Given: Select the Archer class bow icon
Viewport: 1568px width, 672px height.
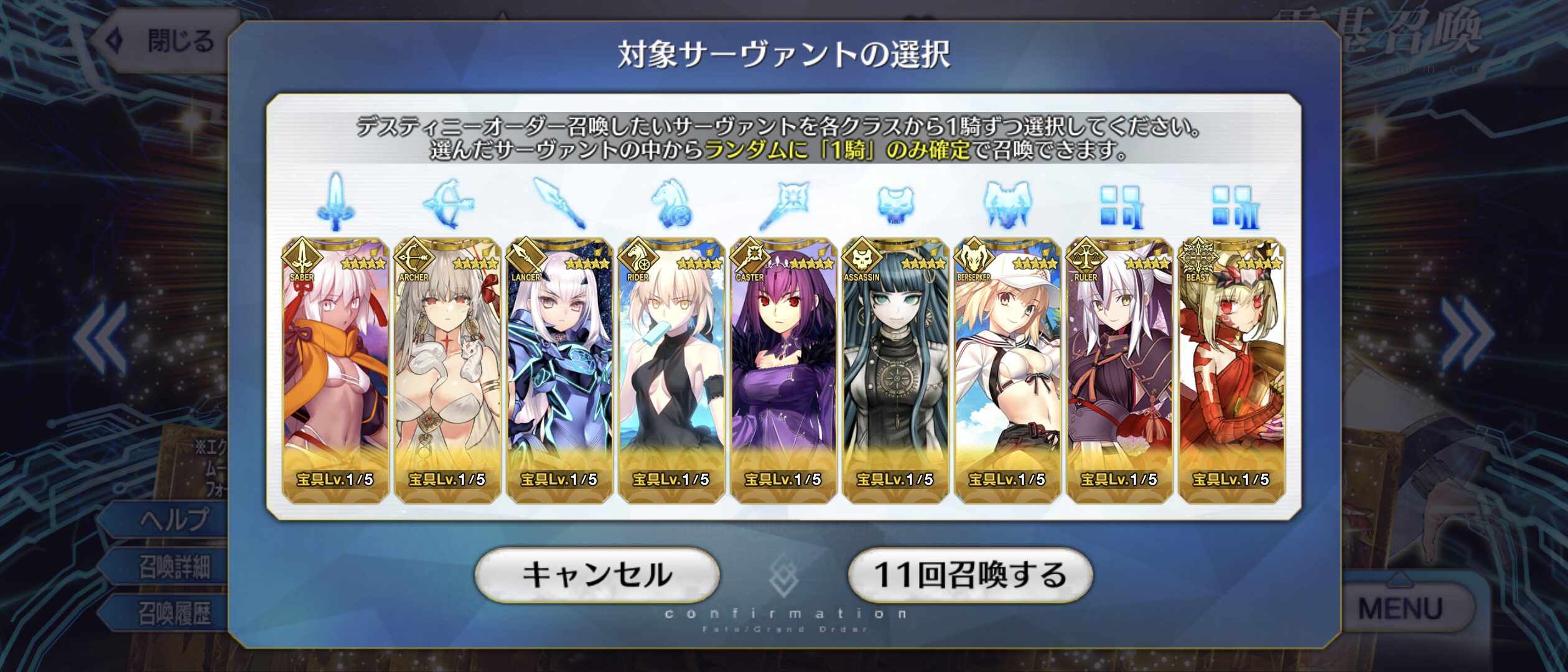Looking at the screenshot, I should pos(448,204).
